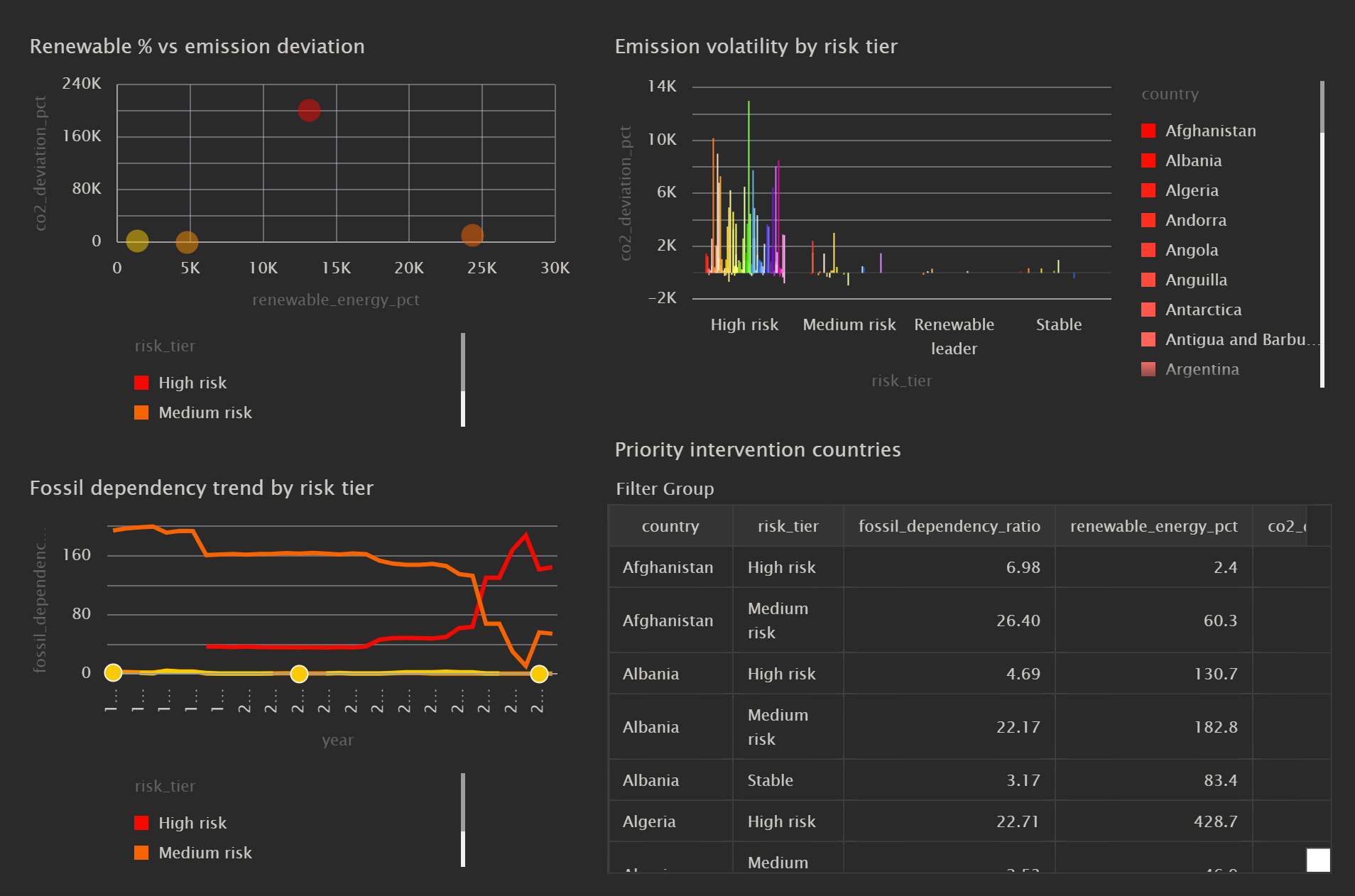Select the Algeria High risk table row

click(969, 821)
